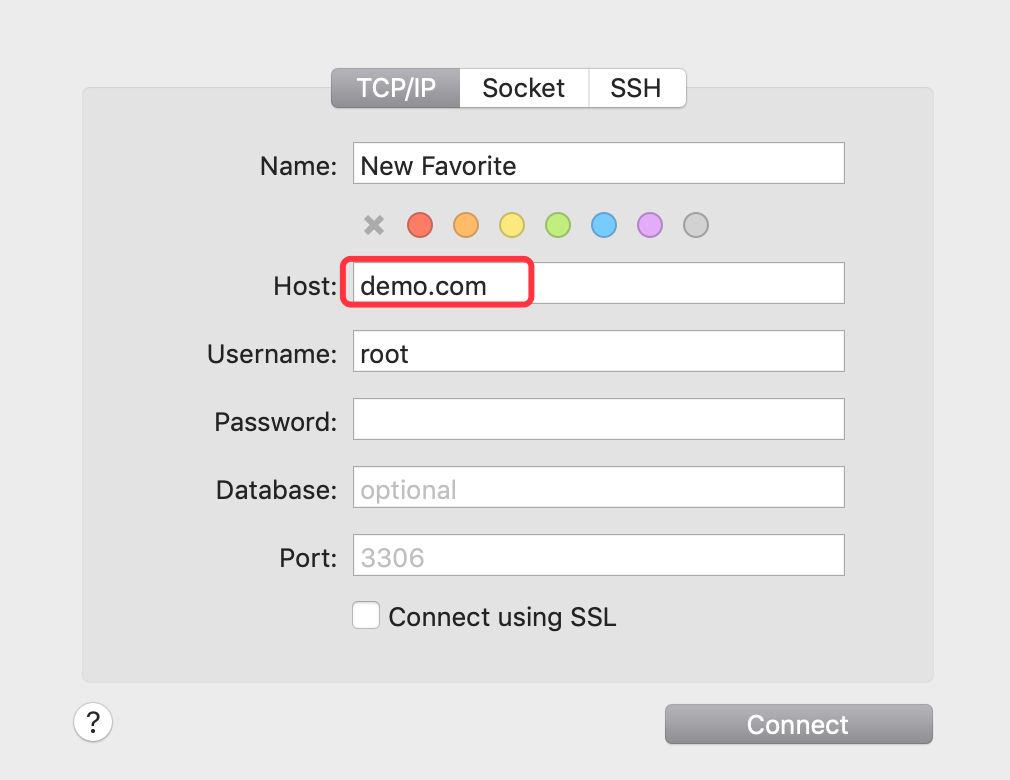Viewport: 1010px width, 780px height.
Task: Focus the Port field showing 3306
Action: pos(598,555)
